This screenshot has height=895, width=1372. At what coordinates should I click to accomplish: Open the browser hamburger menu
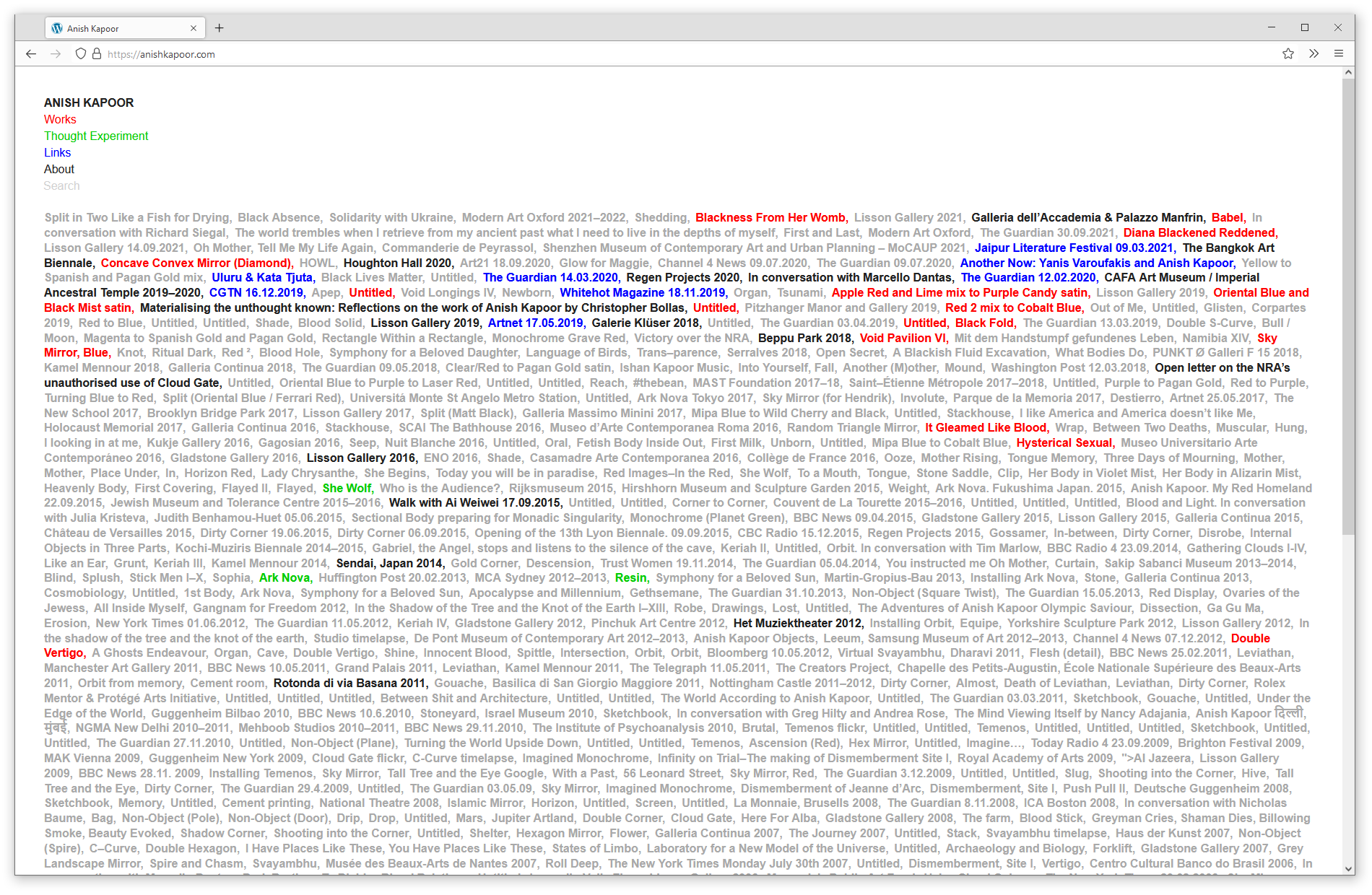coord(1339,54)
